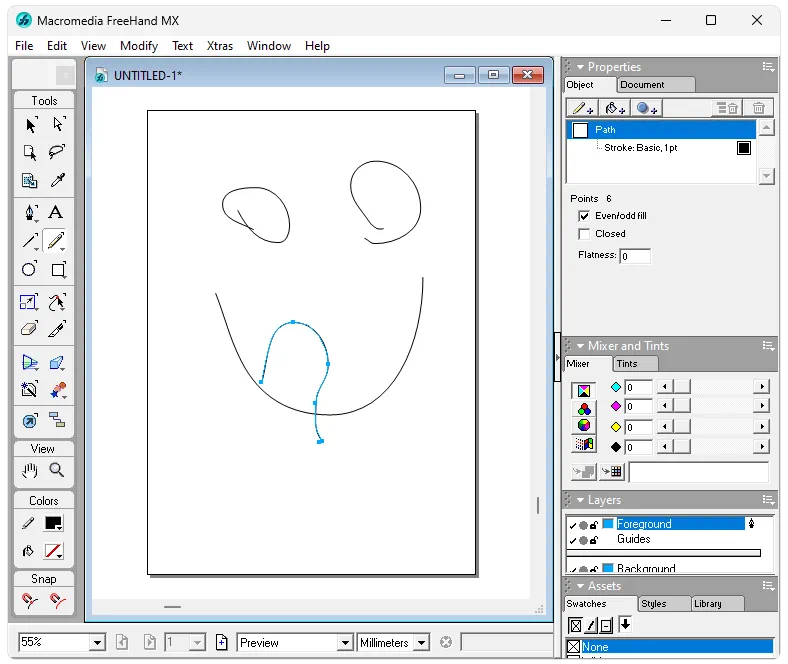
Task: Add a new page button
Action: click(221, 642)
